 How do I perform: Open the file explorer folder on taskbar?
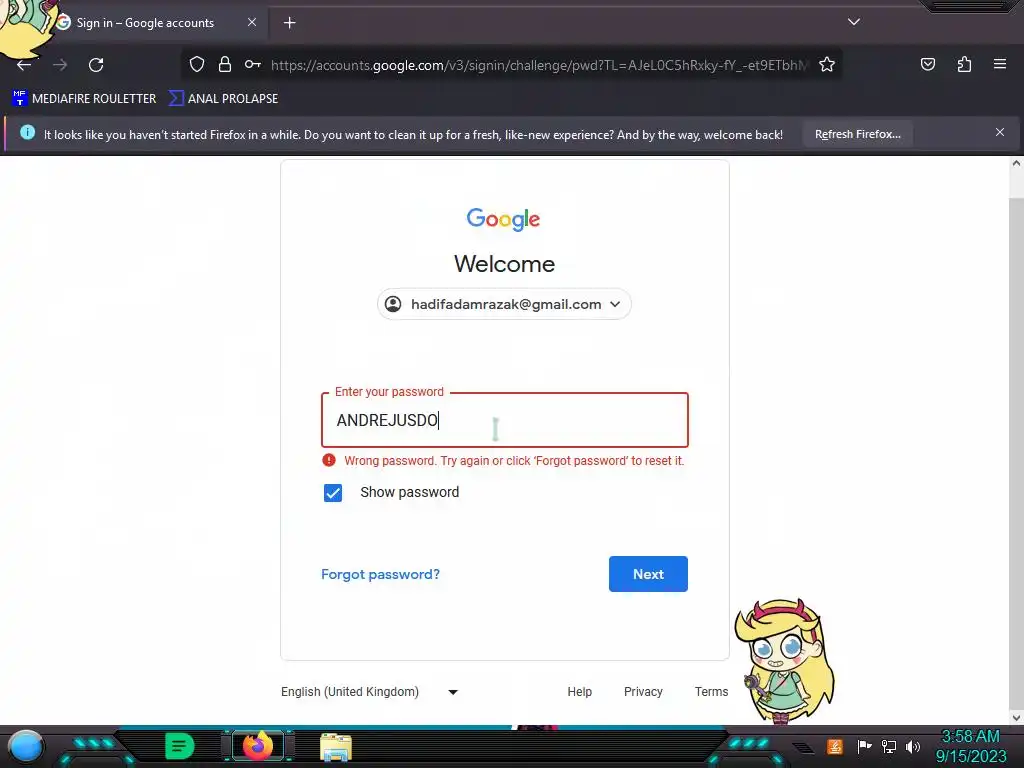tap(336, 746)
